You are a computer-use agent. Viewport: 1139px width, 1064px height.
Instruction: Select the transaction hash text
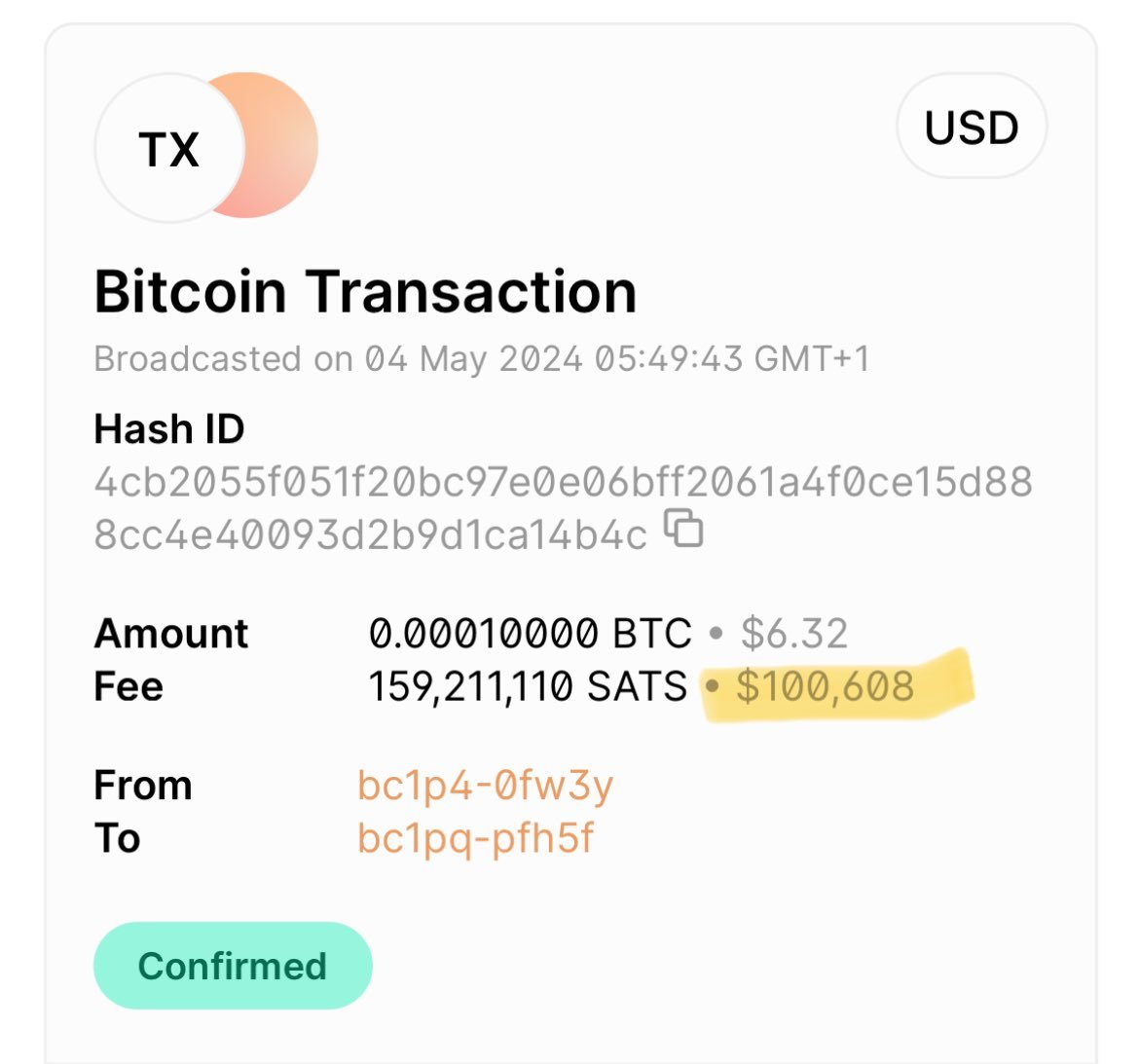tap(563, 508)
